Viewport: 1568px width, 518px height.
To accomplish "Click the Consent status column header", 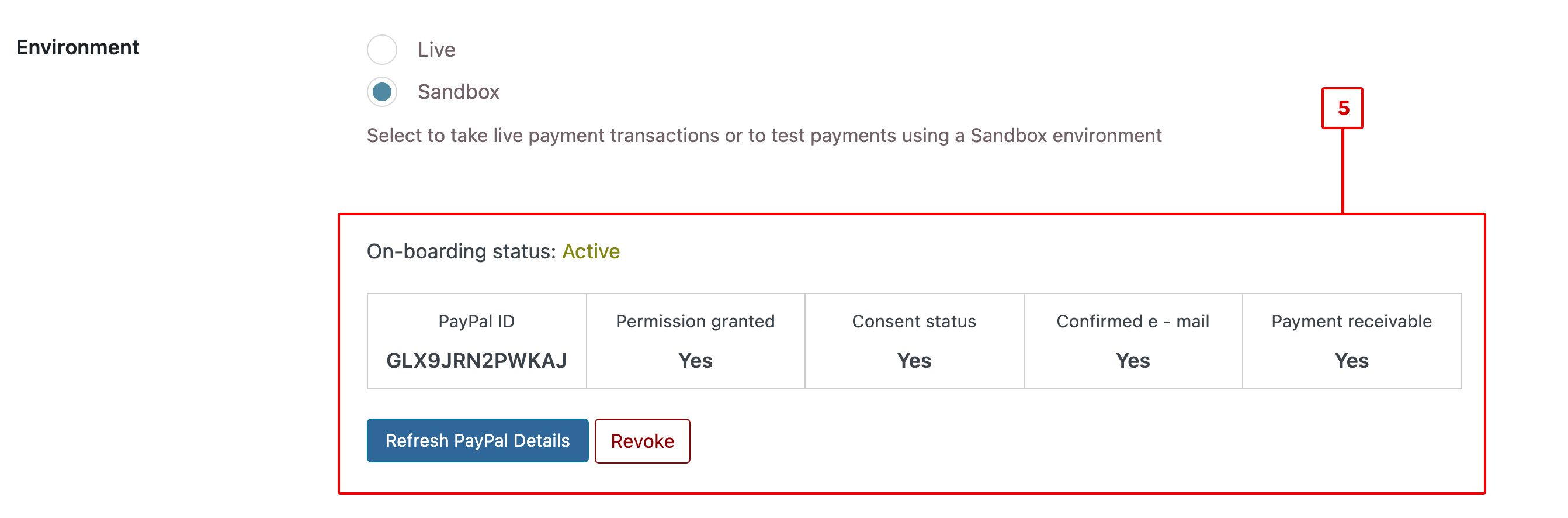I will pyautogui.click(x=914, y=321).
